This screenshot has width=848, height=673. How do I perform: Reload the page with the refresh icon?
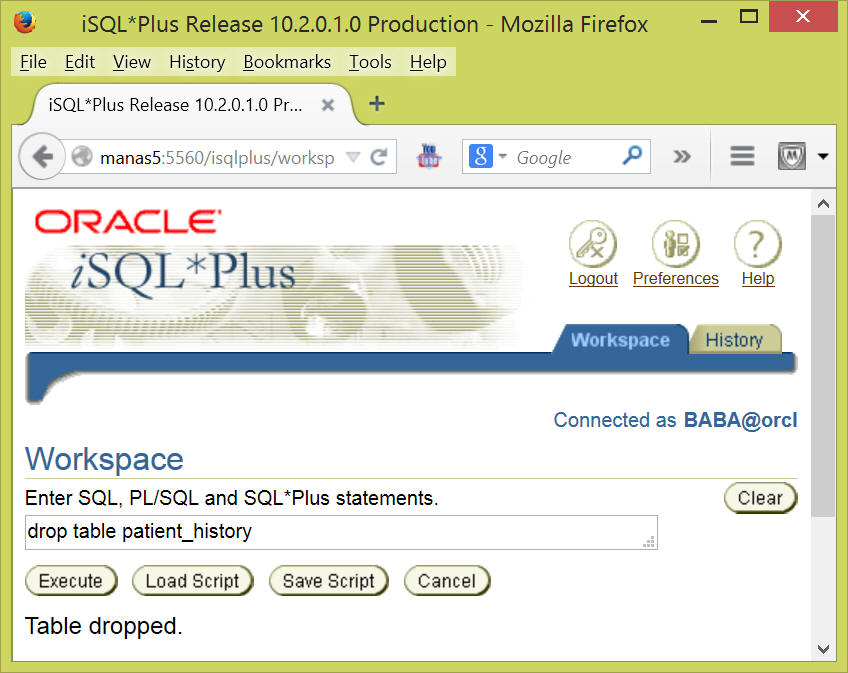(x=379, y=157)
